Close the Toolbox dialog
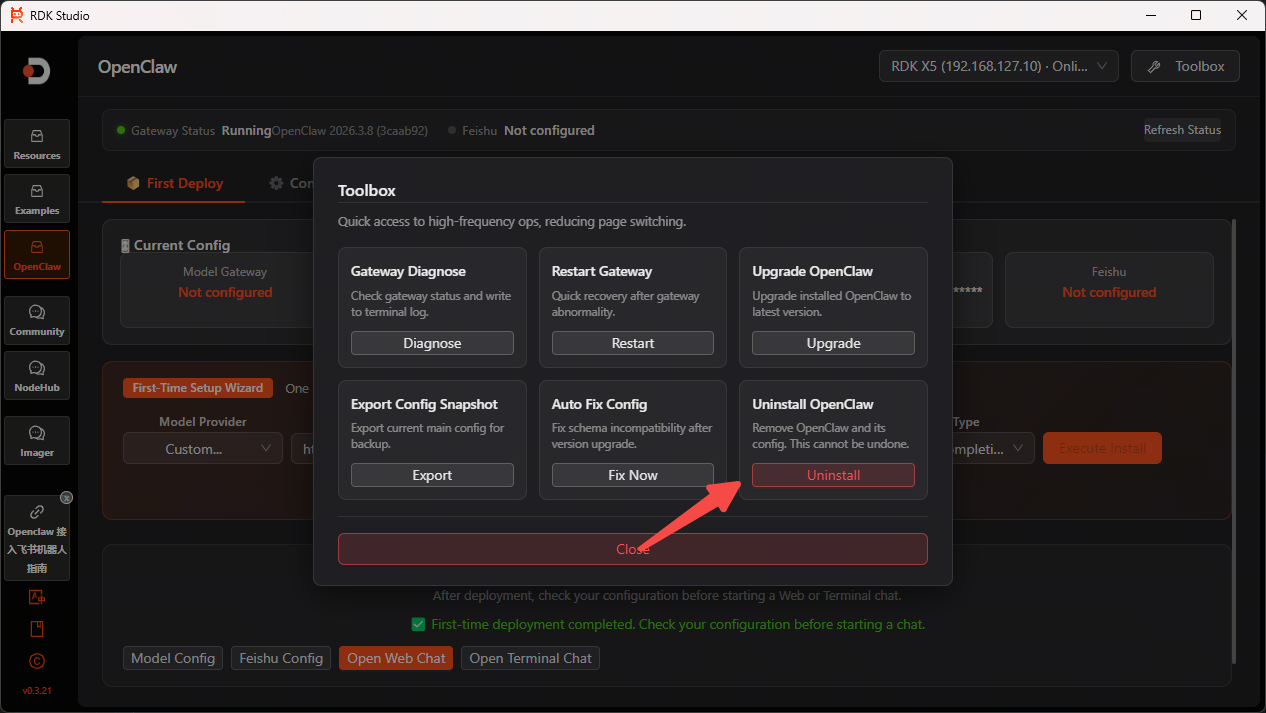Viewport: 1266px width, 713px height. tap(633, 549)
